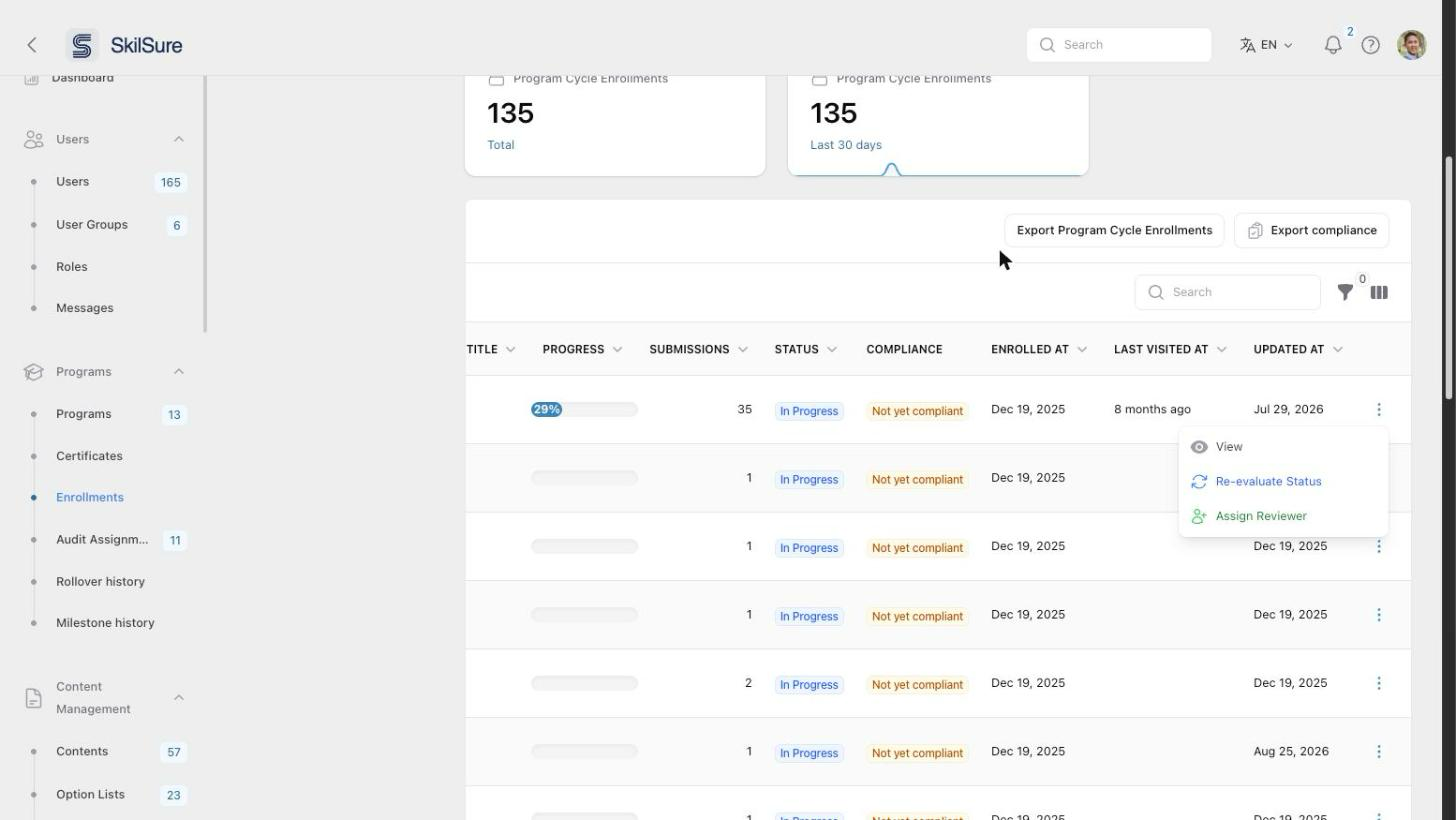Choose Assign Reviewer menu option
The image size is (1456, 820).
coord(1283,517)
